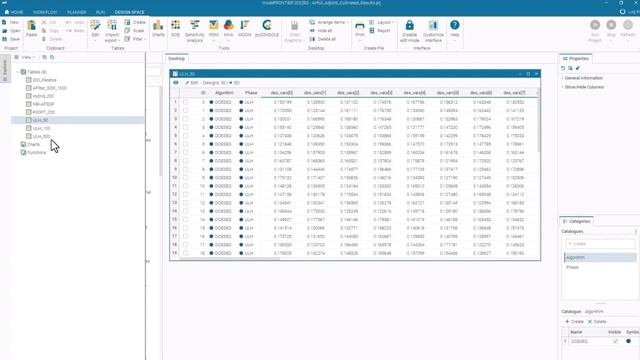Click the expand-all icon beside the explorer View menu

[44, 57]
